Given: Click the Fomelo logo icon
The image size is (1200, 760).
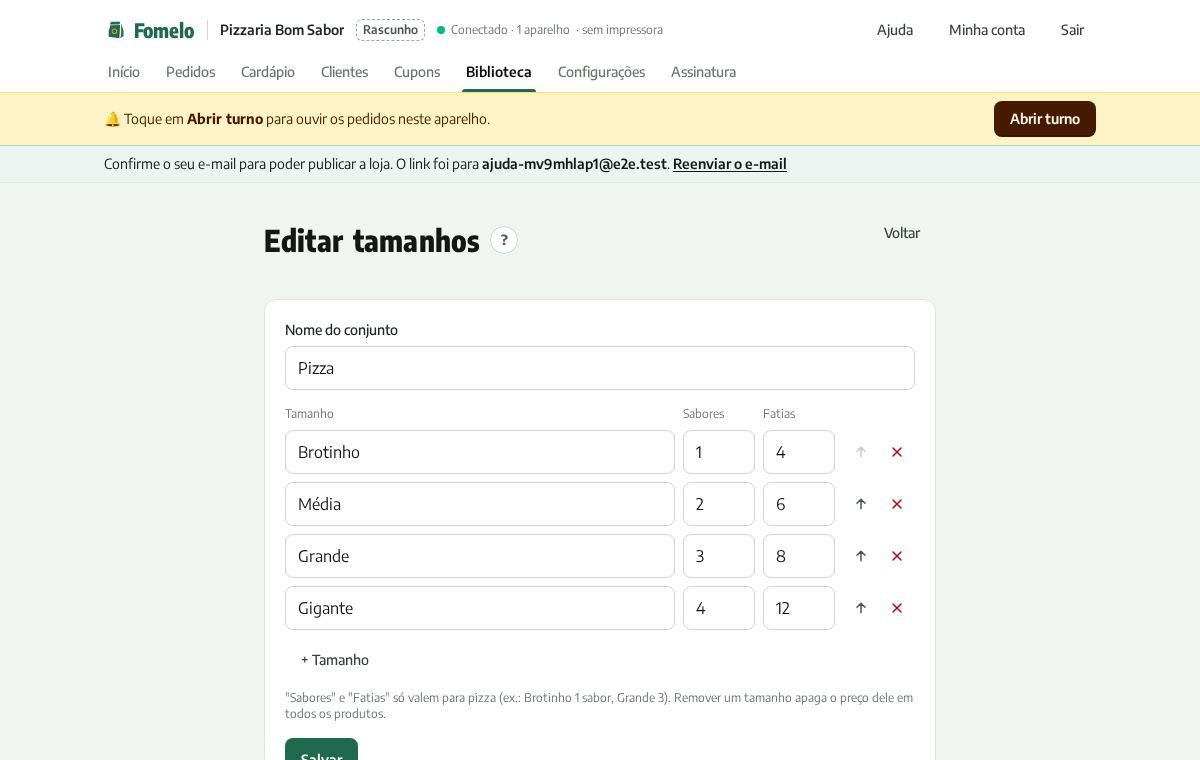Looking at the screenshot, I should [116, 30].
